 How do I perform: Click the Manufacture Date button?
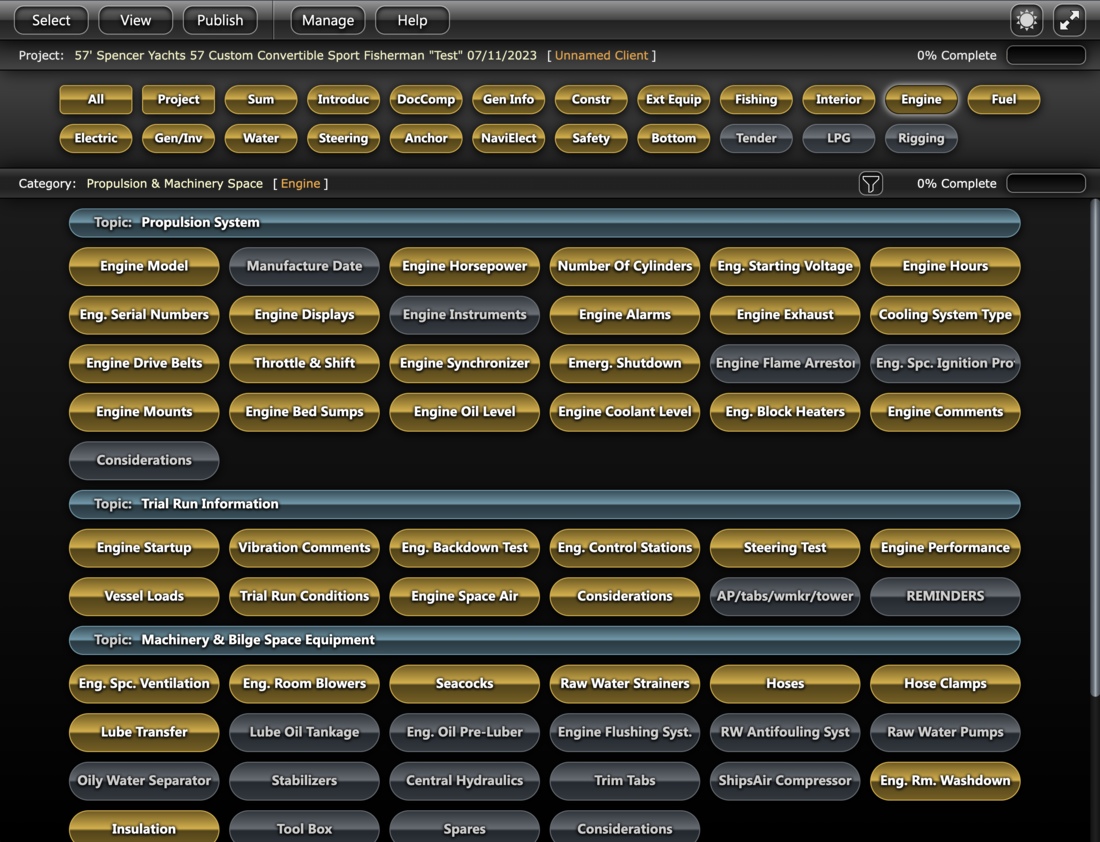304,267
